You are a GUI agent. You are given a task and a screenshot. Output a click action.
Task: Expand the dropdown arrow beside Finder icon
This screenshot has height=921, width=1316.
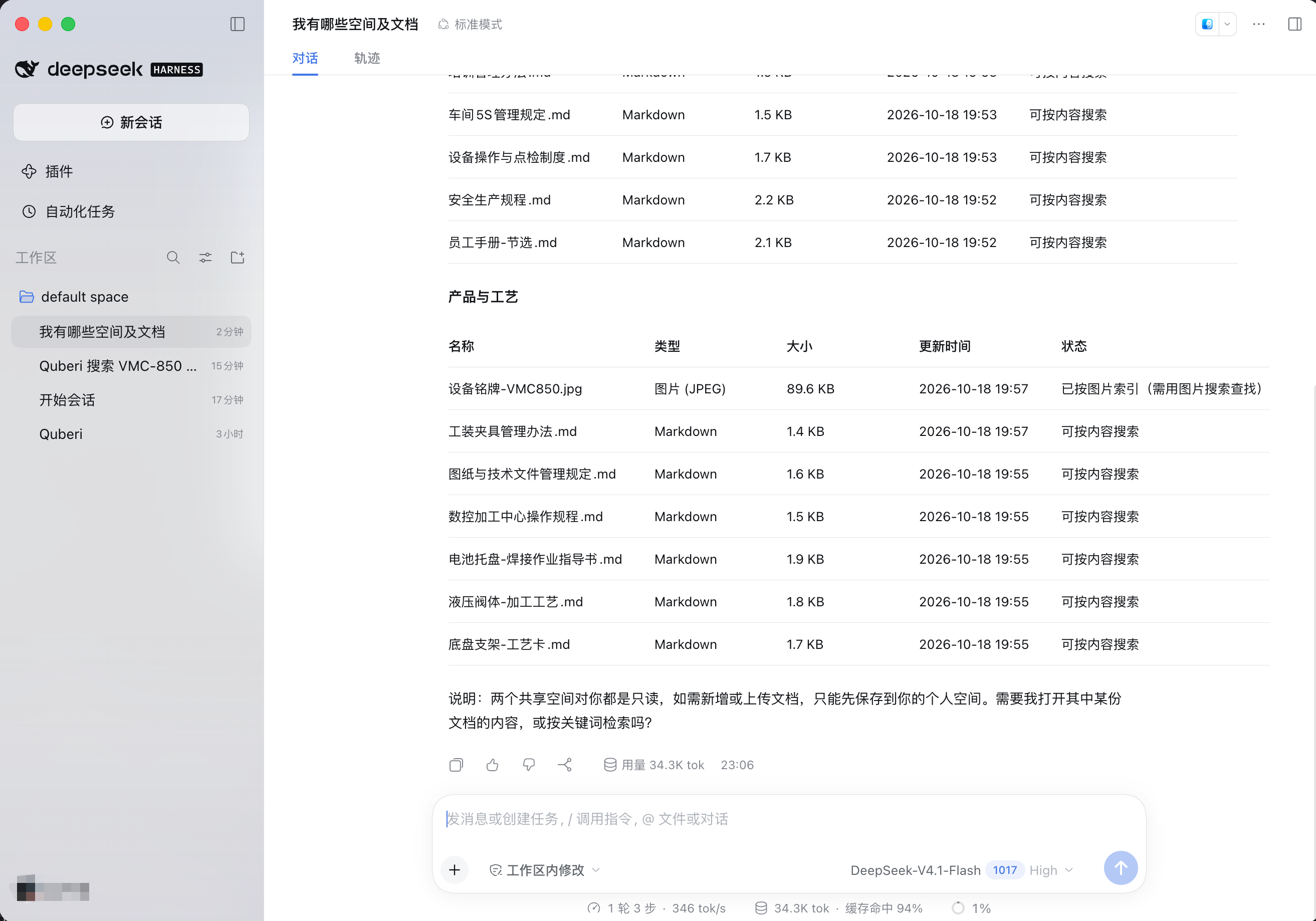1227,24
